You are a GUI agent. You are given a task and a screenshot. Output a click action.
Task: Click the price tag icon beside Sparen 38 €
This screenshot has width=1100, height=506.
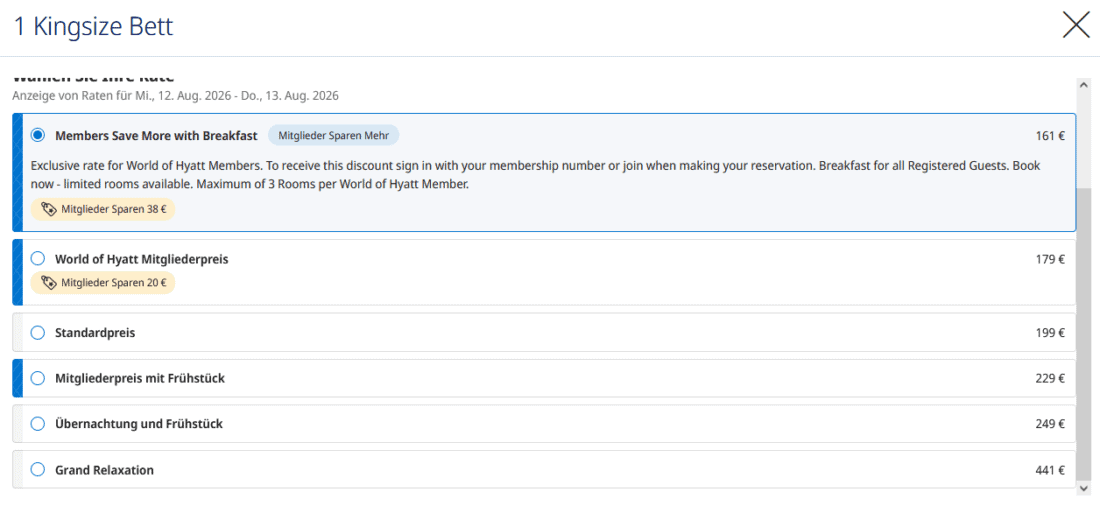(x=49, y=209)
